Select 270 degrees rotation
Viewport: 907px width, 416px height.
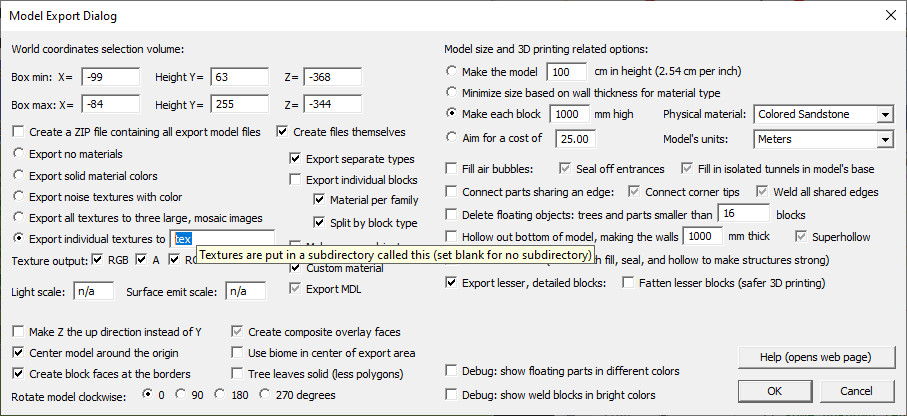[265, 395]
